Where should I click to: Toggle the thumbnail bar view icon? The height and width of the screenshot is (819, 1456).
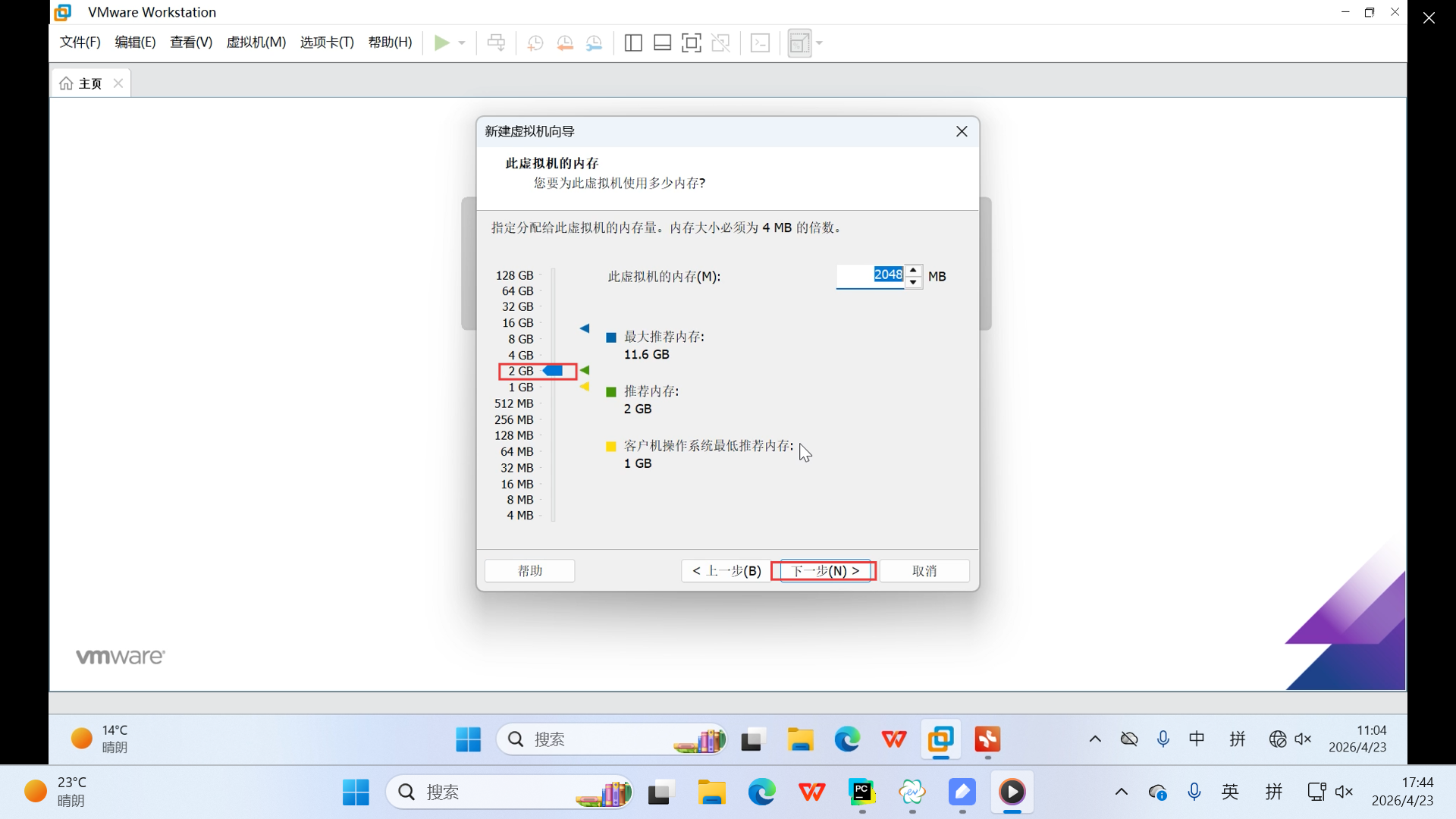662,43
